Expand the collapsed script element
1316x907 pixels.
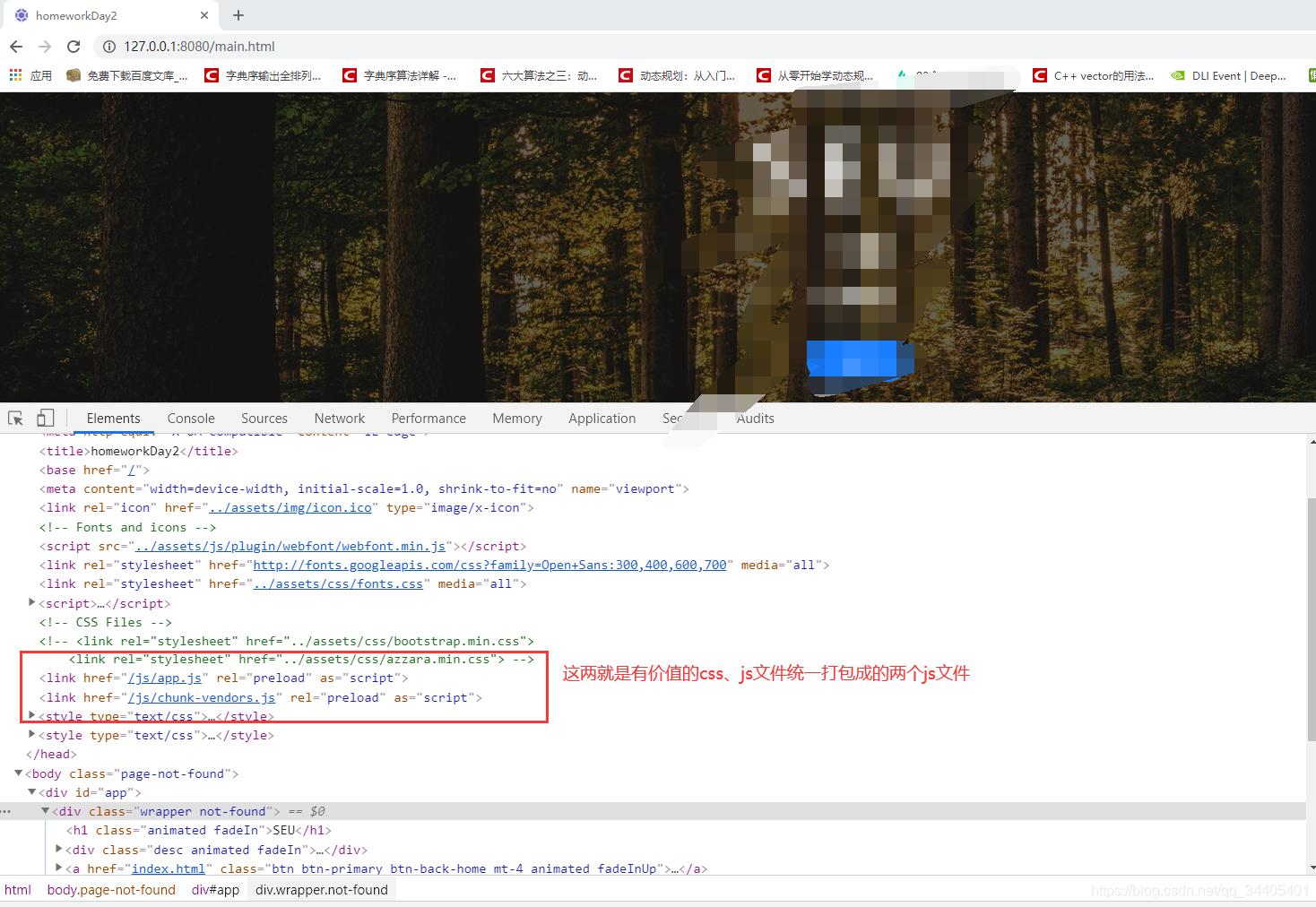32,603
